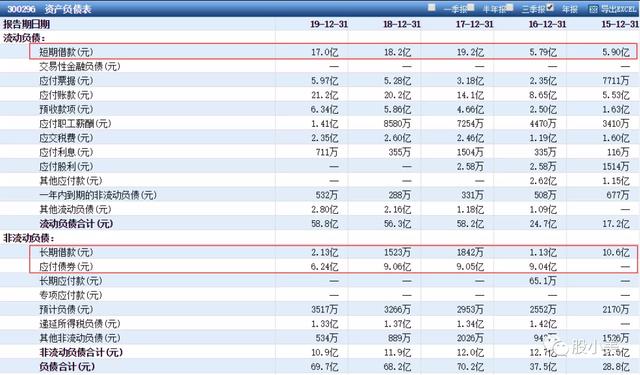Click the 非流动负债 section heading

point(29,238)
